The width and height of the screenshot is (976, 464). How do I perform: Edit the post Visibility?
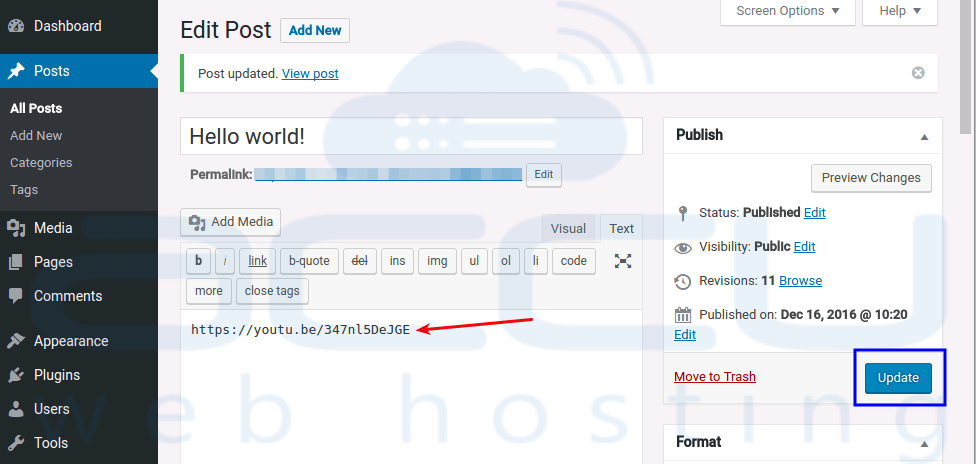pyautogui.click(x=804, y=247)
